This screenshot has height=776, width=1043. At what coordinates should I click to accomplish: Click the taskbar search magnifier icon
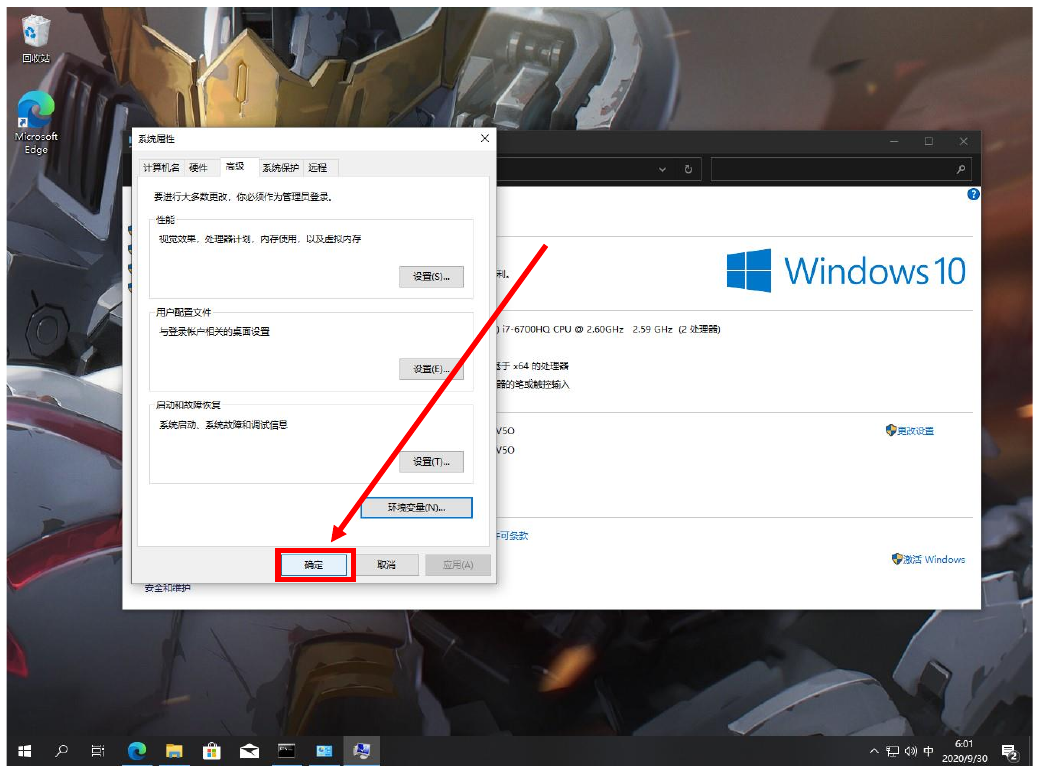[62, 750]
